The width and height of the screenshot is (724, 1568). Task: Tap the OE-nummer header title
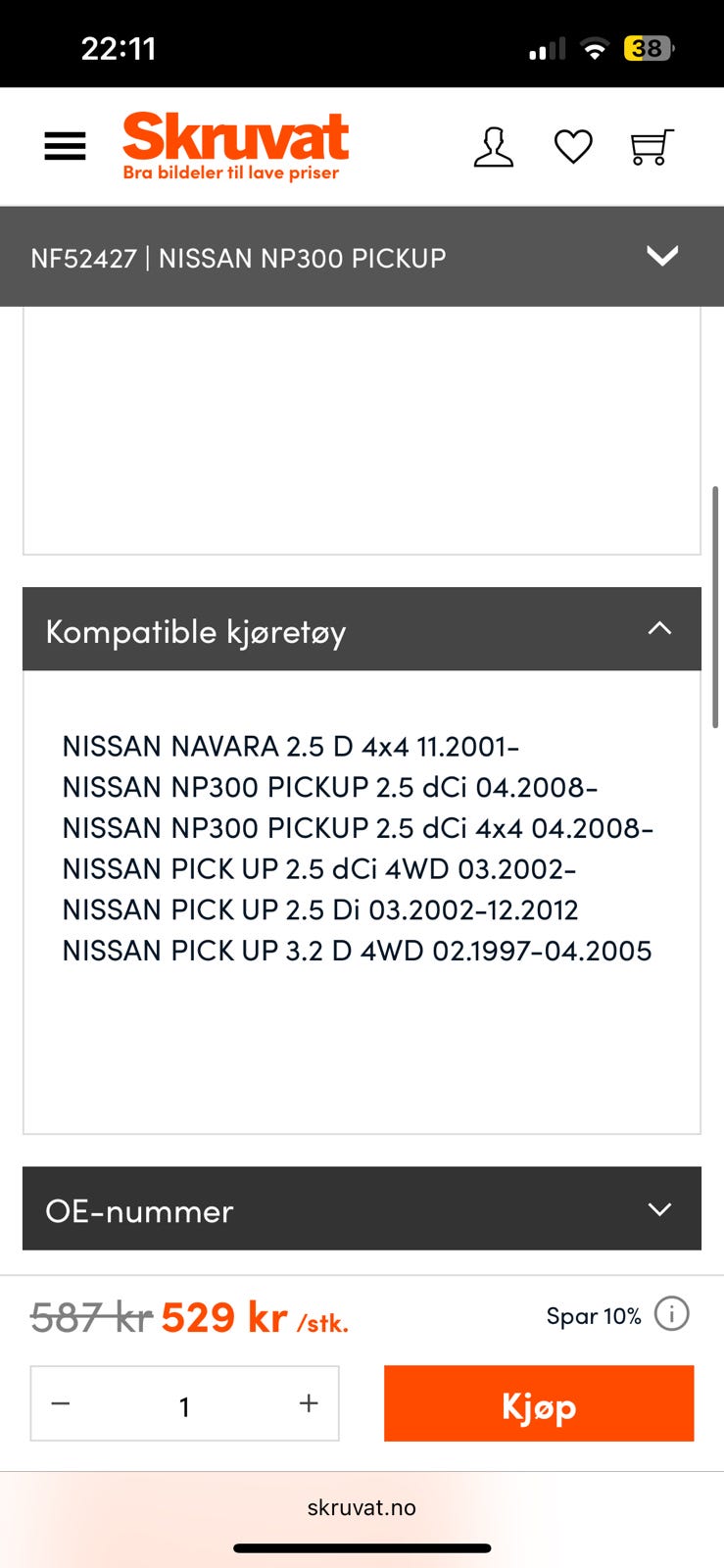coord(140,1211)
